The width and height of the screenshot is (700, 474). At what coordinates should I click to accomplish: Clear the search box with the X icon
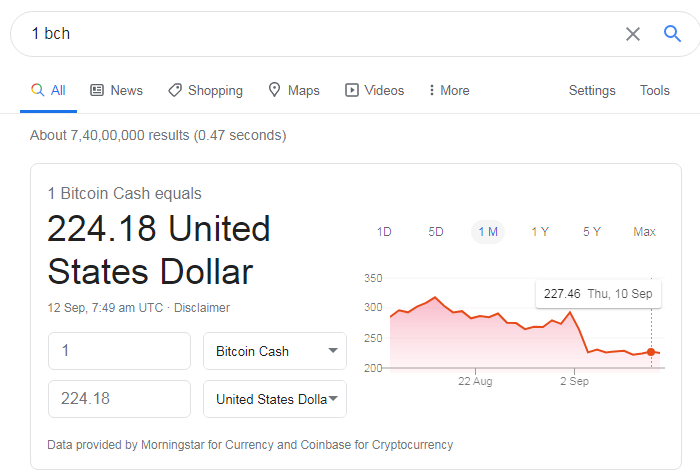click(x=633, y=34)
